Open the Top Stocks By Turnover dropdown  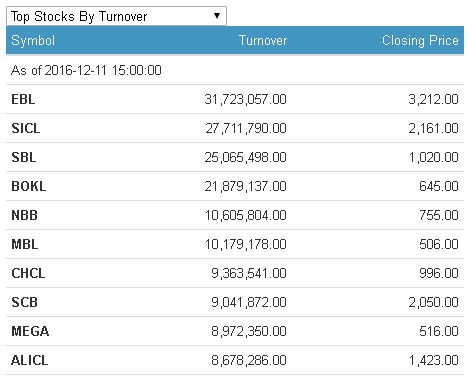pos(116,16)
